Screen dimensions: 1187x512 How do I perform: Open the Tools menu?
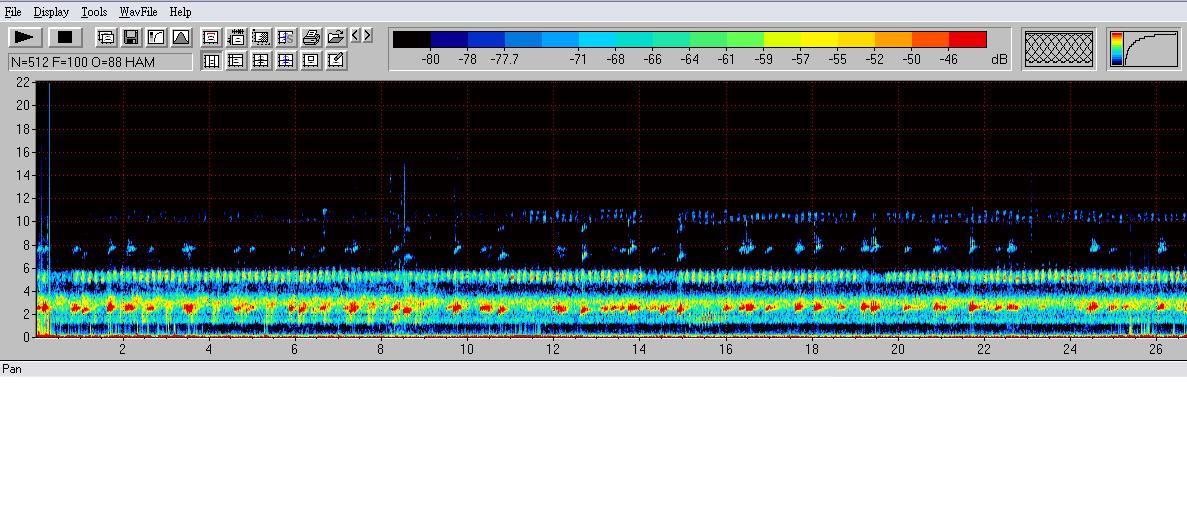[x=94, y=12]
